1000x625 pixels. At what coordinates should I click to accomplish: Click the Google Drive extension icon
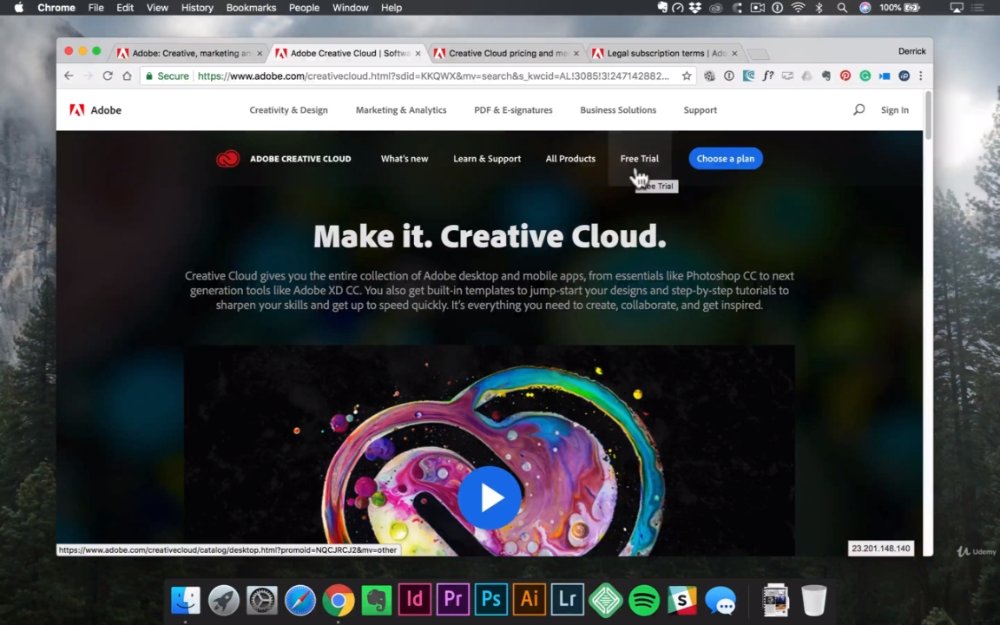807,76
